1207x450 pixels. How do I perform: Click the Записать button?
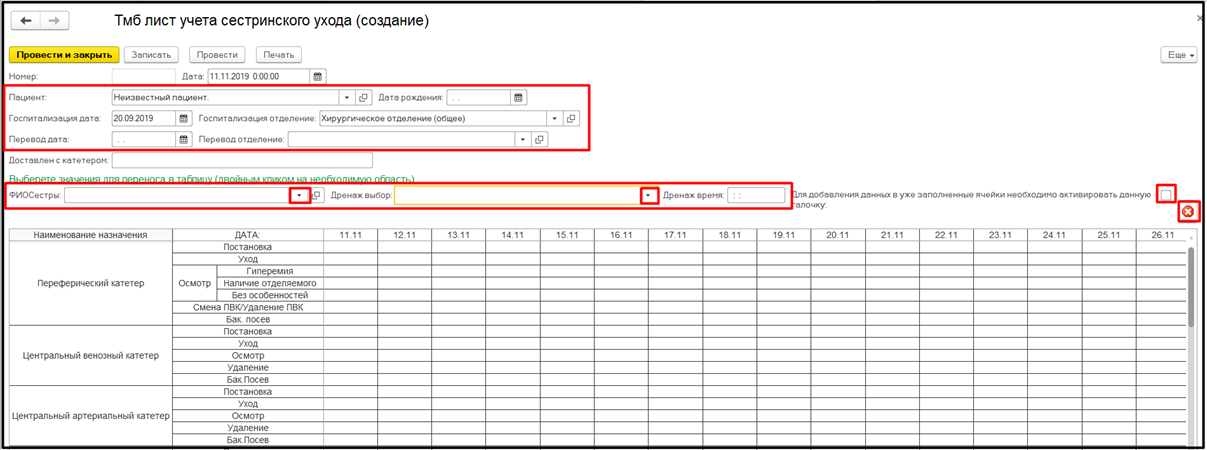[x=153, y=55]
